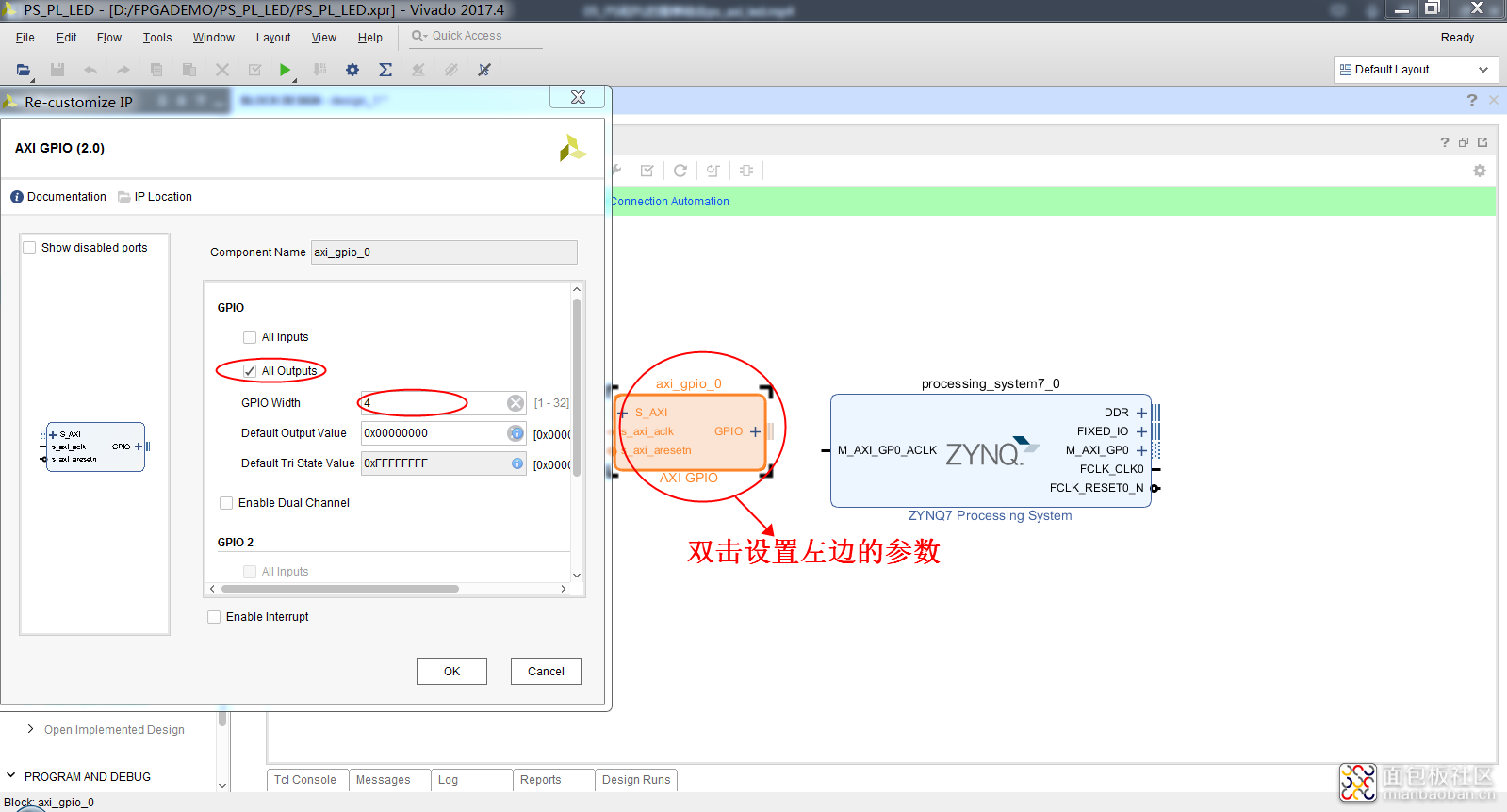The width and height of the screenshot is (1507, 812).
Task: Click the undo arrow icon
Action: [x=90, y=70]
